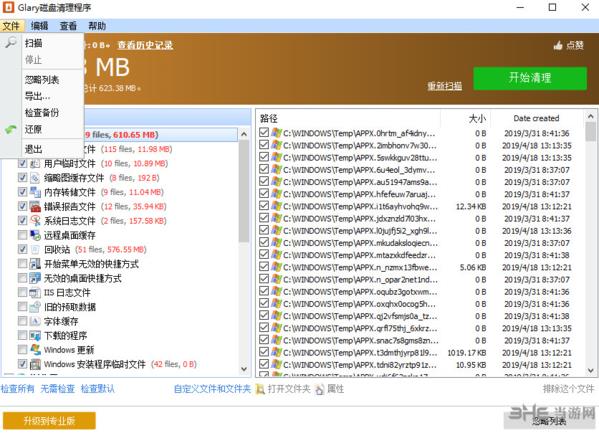Click the Windows update icon
This screenshot has height=433, width=599.
35,350
